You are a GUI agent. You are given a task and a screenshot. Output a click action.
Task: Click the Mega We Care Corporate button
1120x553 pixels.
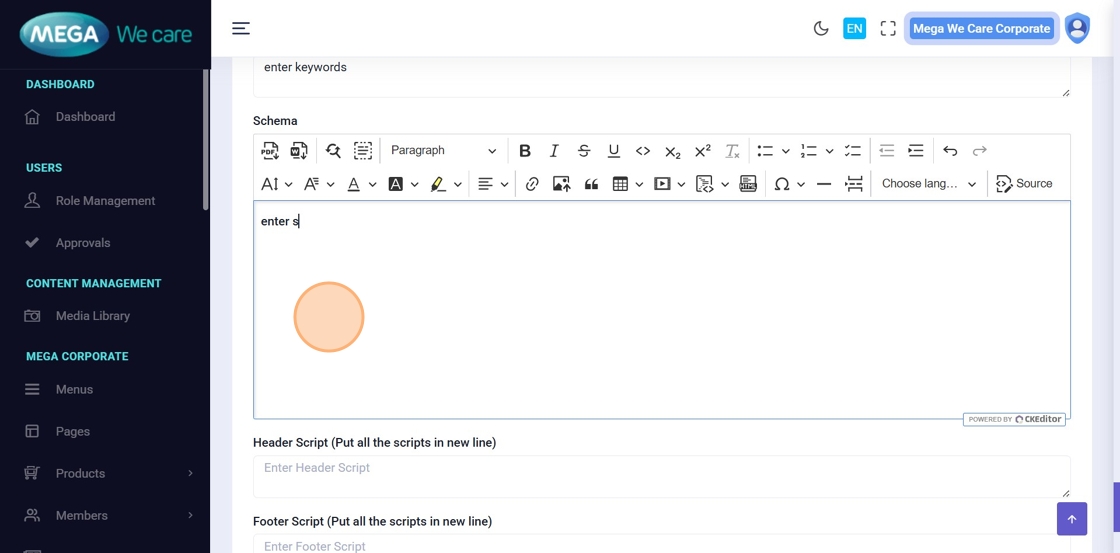tap(981, 29)
